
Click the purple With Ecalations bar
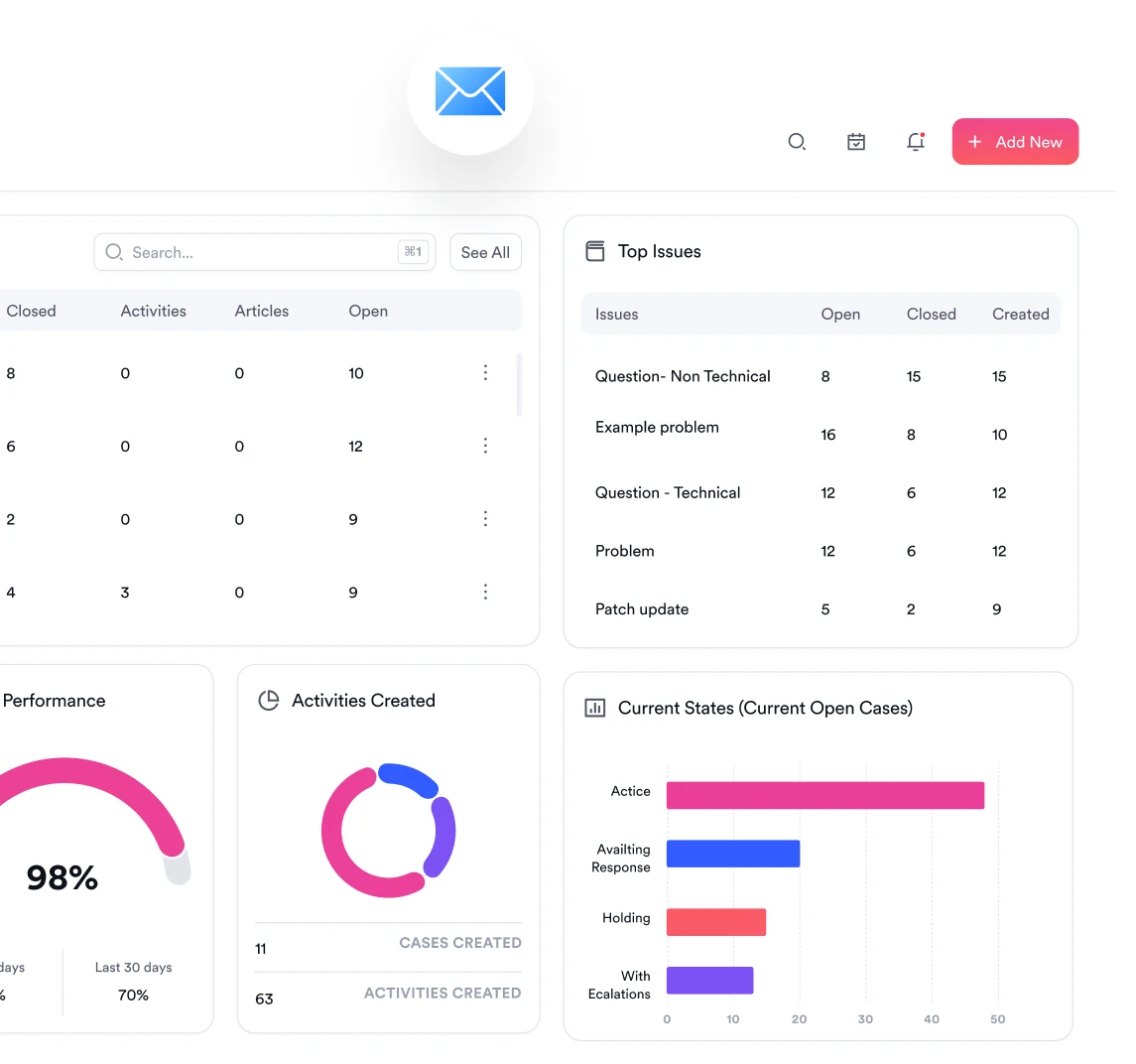point(710,980)
